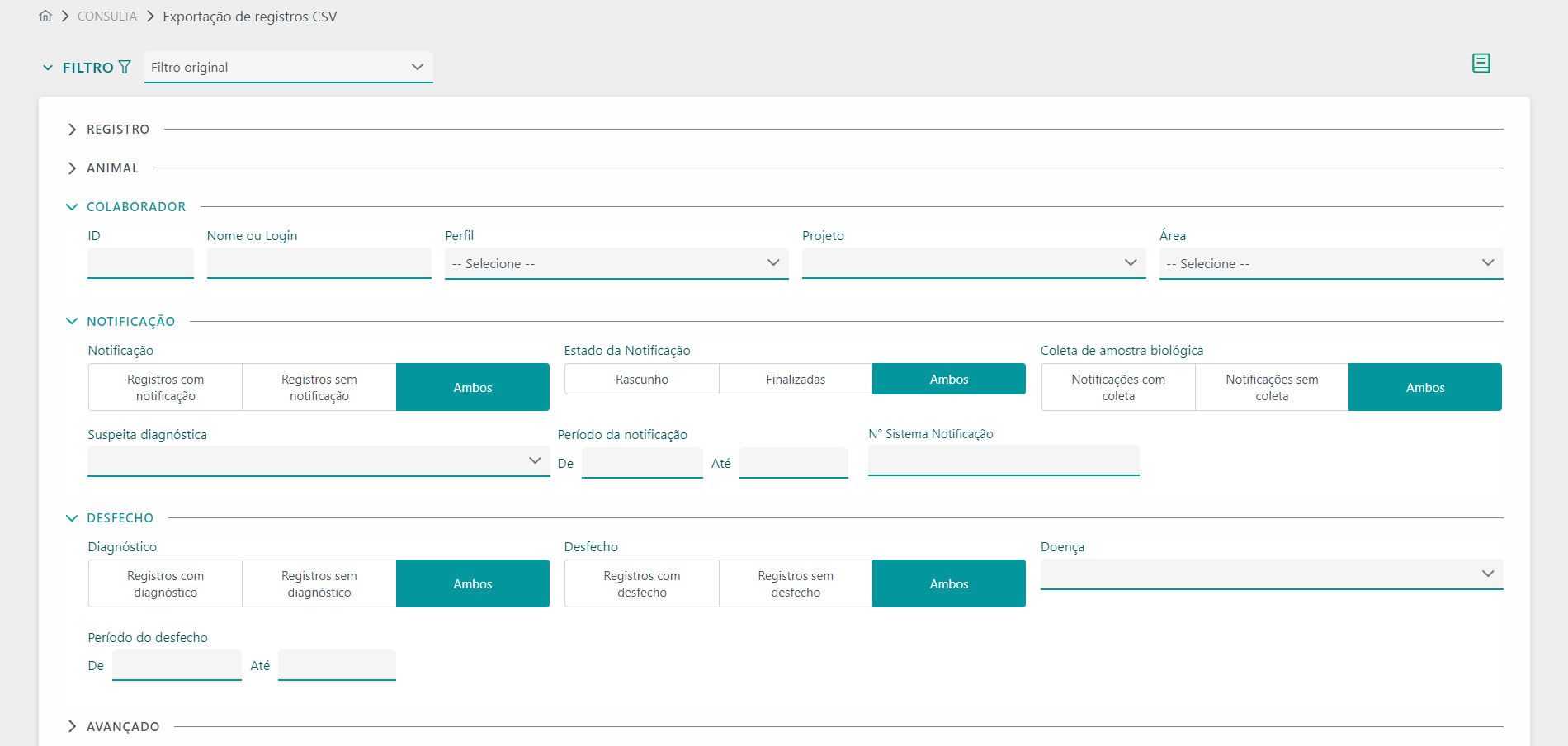This screenshot has width=1568, height=746.
Task: Open the Área dropdown
Action: tap(1331, 263)
